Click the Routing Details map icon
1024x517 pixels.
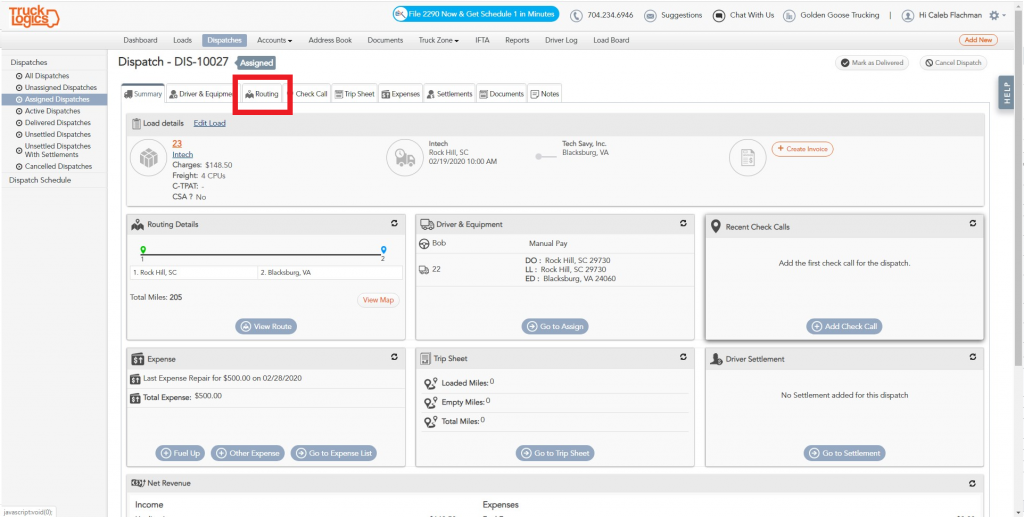pyautogui.click(x=137, y=225)
